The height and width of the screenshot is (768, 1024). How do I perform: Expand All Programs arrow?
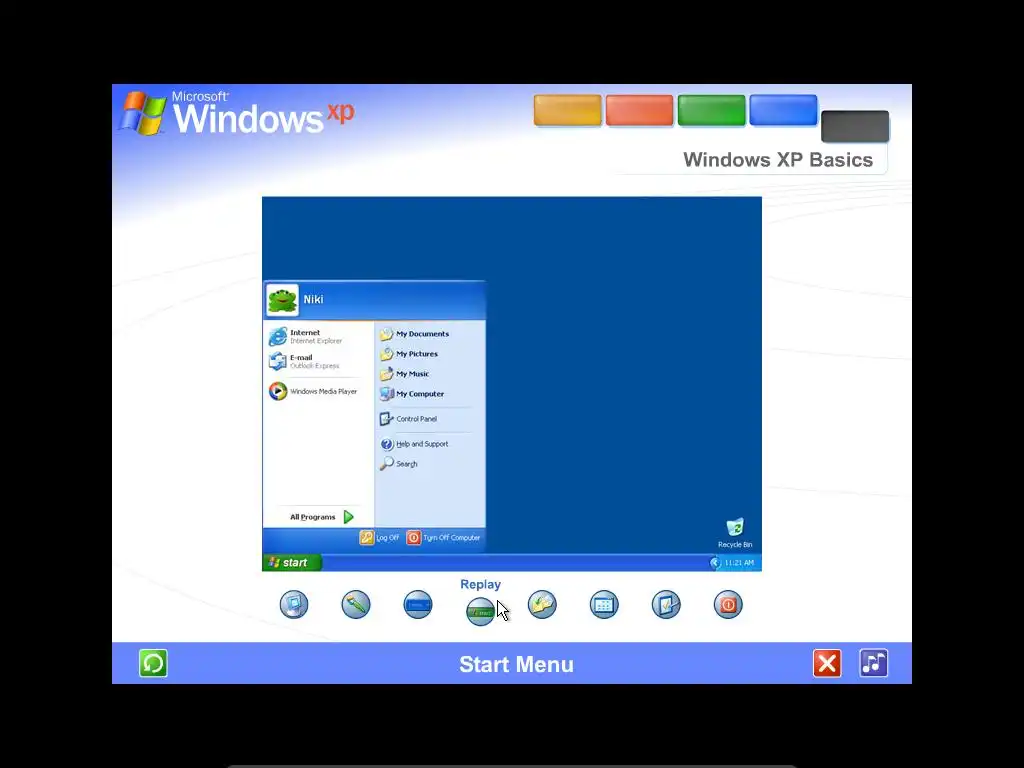click(348, 517)
